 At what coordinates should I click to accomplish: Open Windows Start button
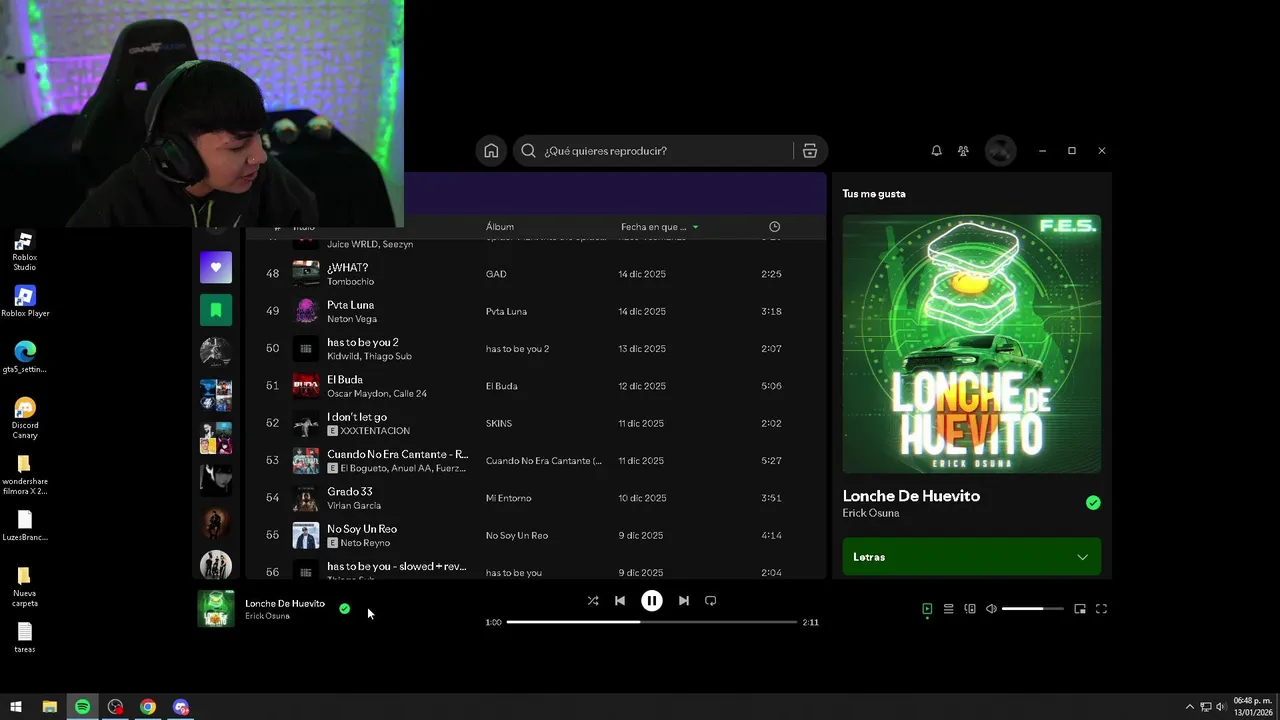point(16,707)
